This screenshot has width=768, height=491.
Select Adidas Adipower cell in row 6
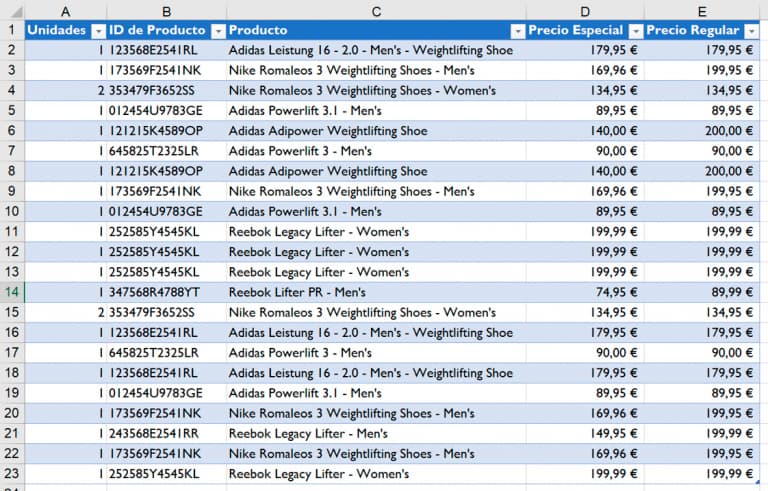pos(376,131)
